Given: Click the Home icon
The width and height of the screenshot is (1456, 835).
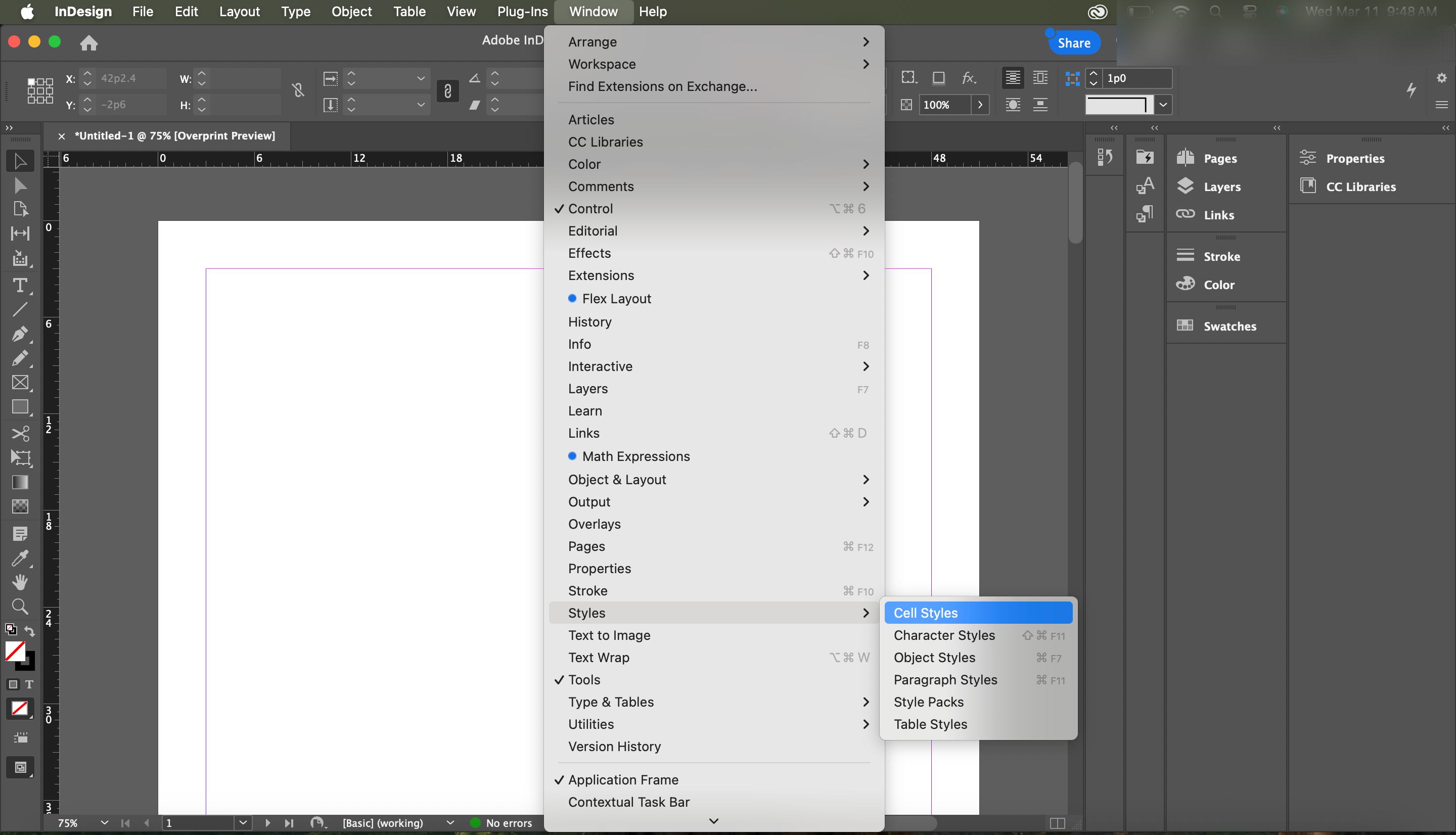Looking at the screenshot, I should tap(88, 43).
